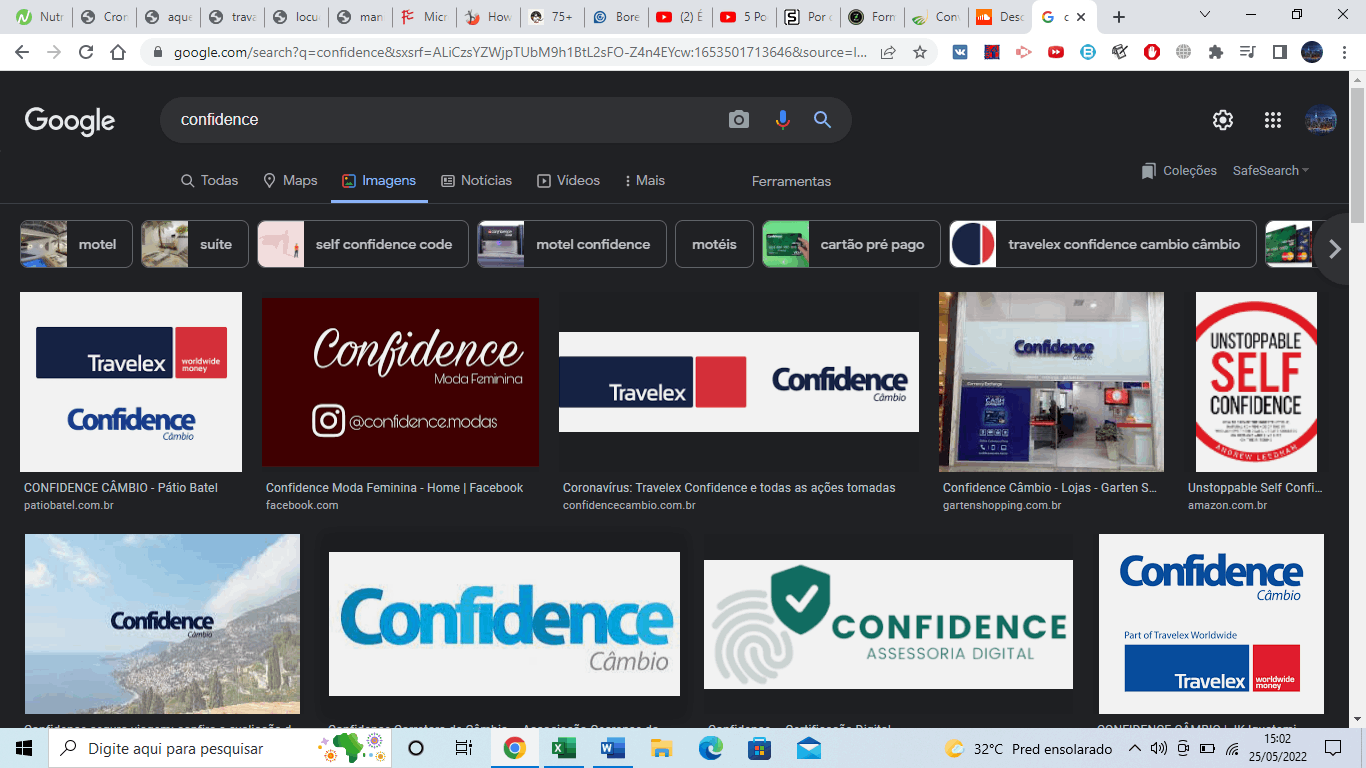Switch to the Todas results tab
Screen dimensions: 1366x768
[x=209, y=181]
